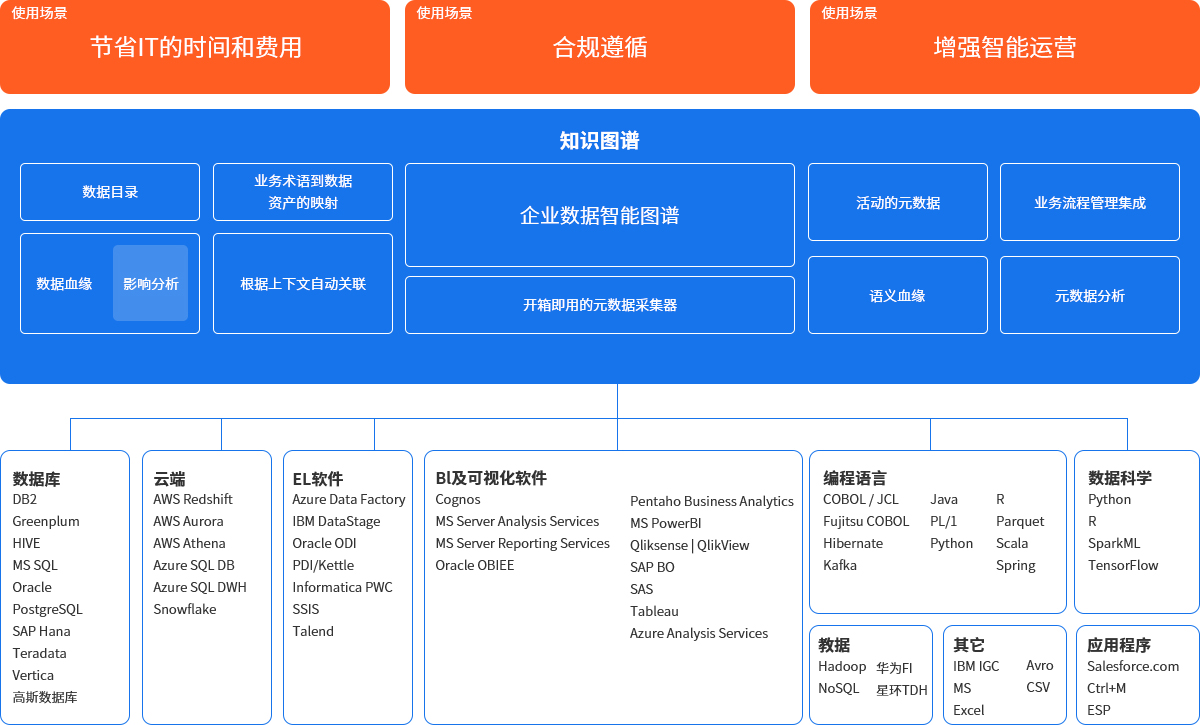This screenshot has width=1200, height=725.
Task: Click CSV entry
Action: pyautogui.click(x=1038, y=687)
